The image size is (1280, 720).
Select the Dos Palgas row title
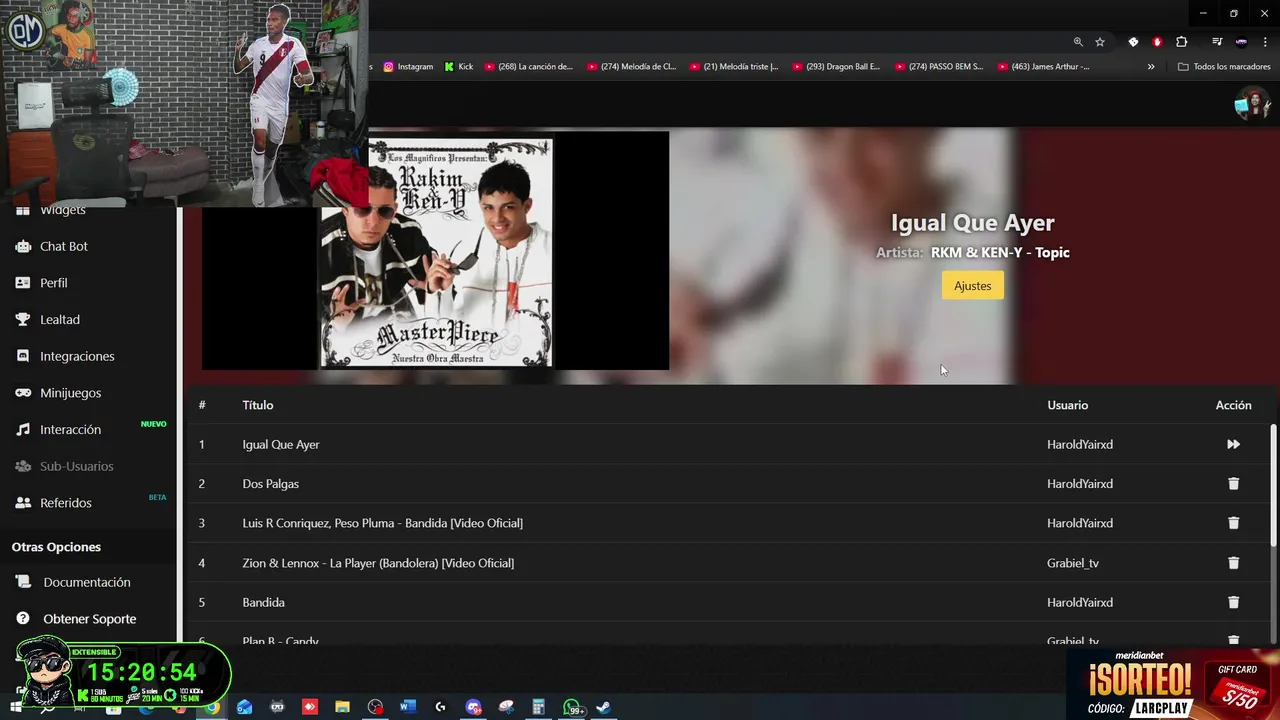pos(270,484)
